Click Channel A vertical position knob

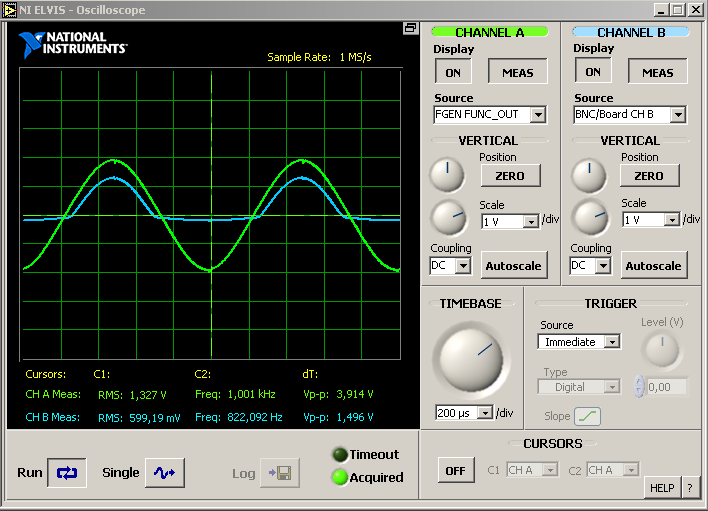(x=447, y=175)
